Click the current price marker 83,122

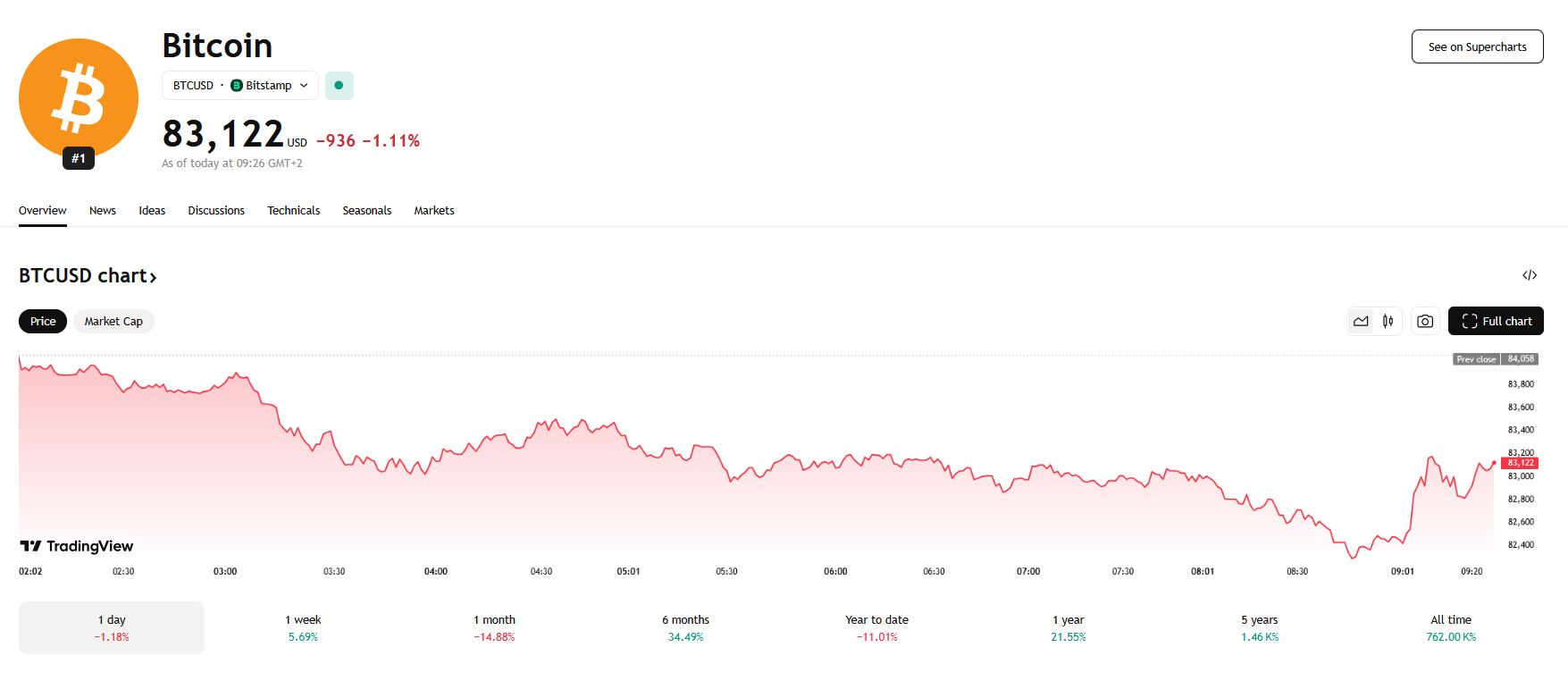click(x=1520, y=463)
